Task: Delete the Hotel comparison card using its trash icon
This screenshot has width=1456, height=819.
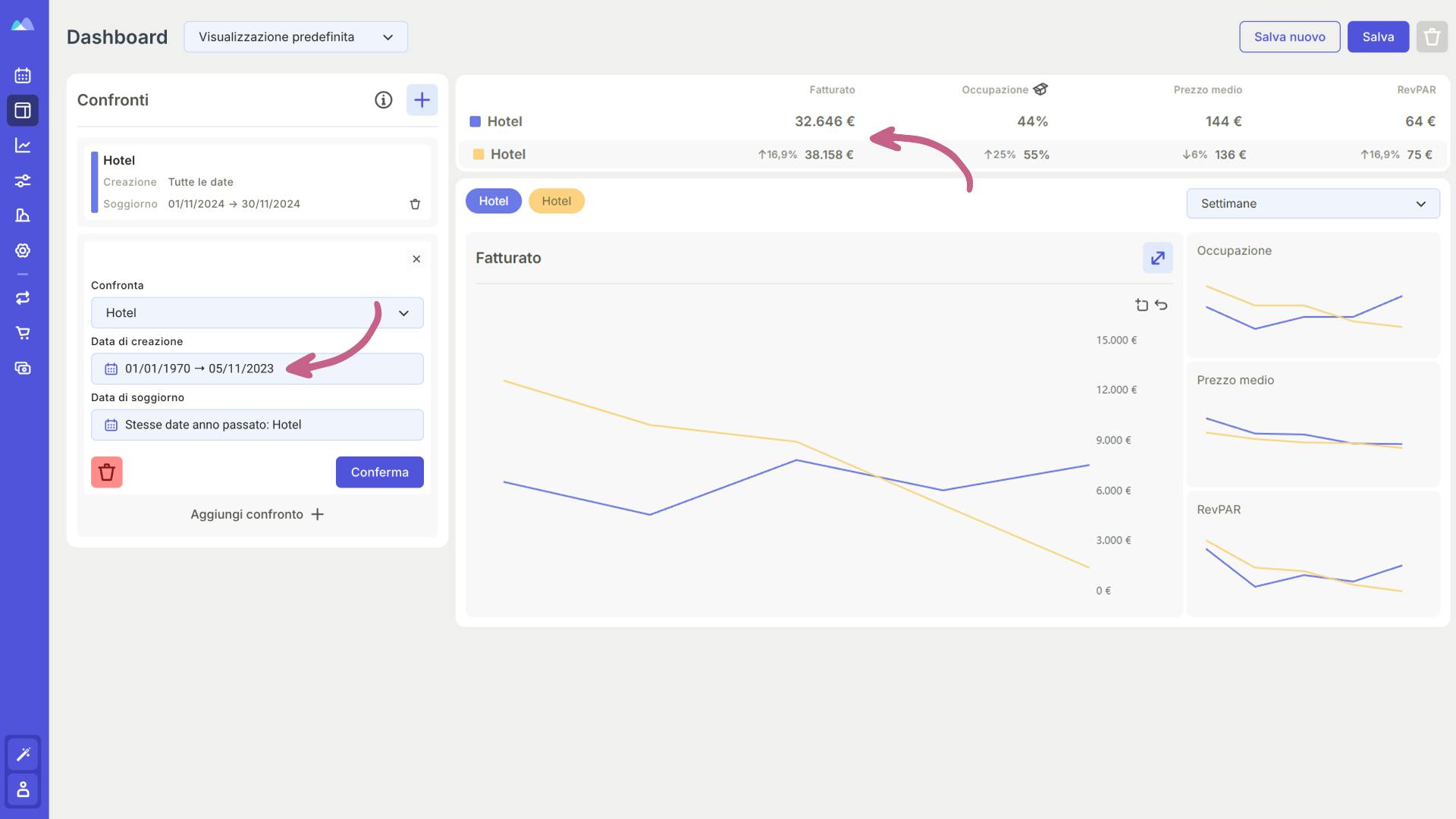Action: pyautogui.click(x=415, y=204)
